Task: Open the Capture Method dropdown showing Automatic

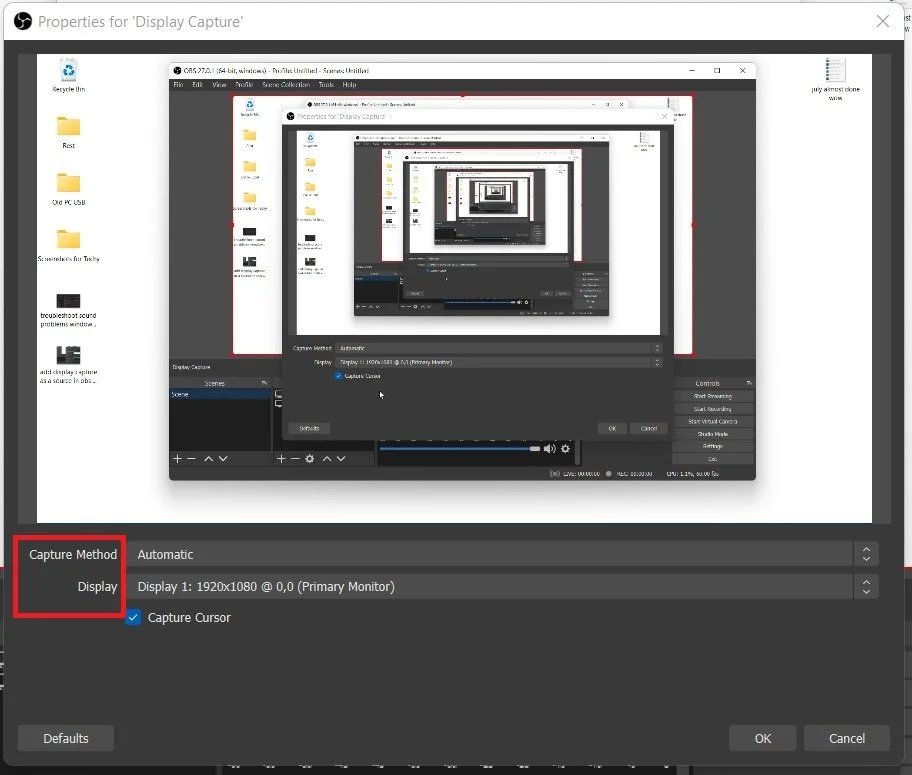Action: pyautogui.click(x=503, y=554)
